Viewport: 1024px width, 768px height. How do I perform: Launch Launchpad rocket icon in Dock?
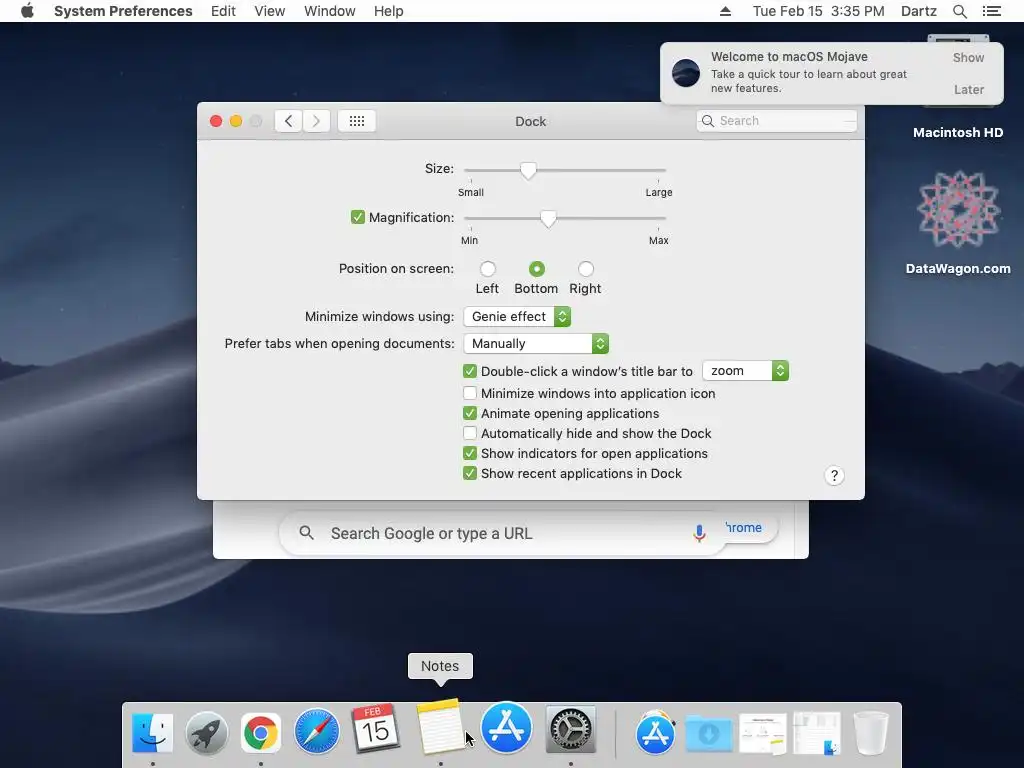point(206,733)
